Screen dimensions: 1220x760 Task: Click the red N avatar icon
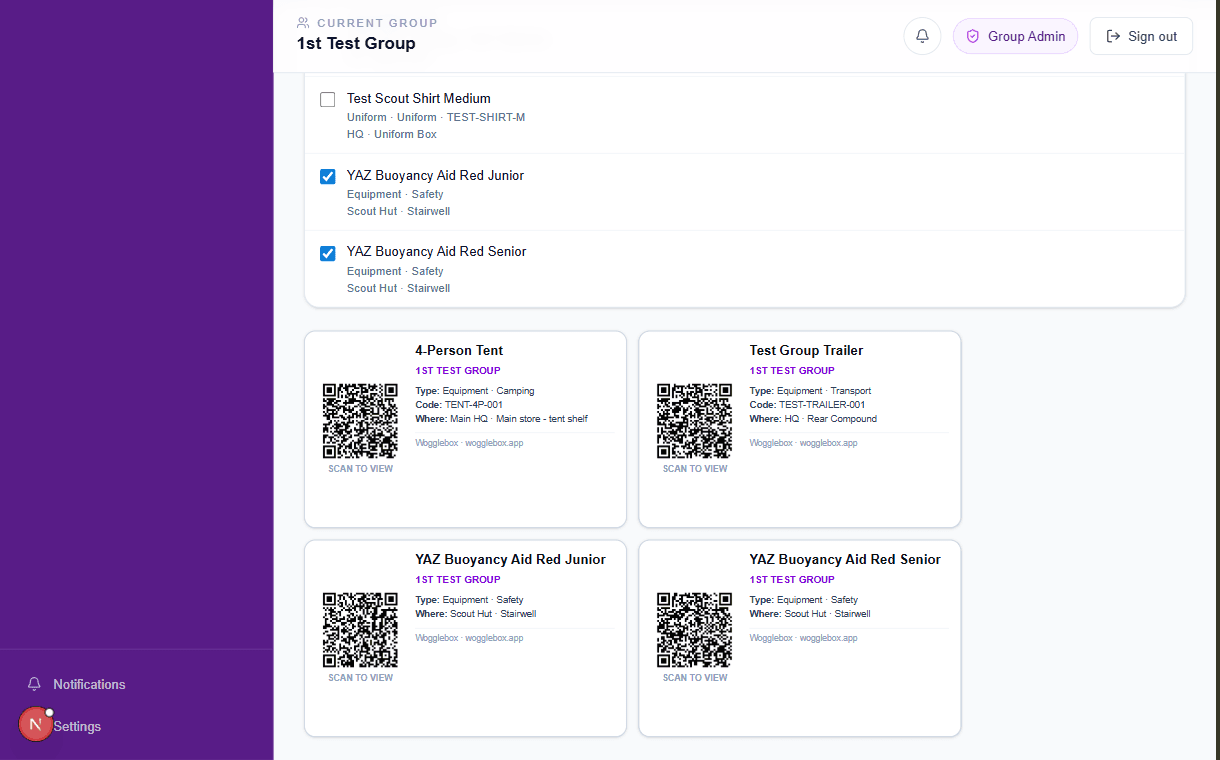click(36, 724)
